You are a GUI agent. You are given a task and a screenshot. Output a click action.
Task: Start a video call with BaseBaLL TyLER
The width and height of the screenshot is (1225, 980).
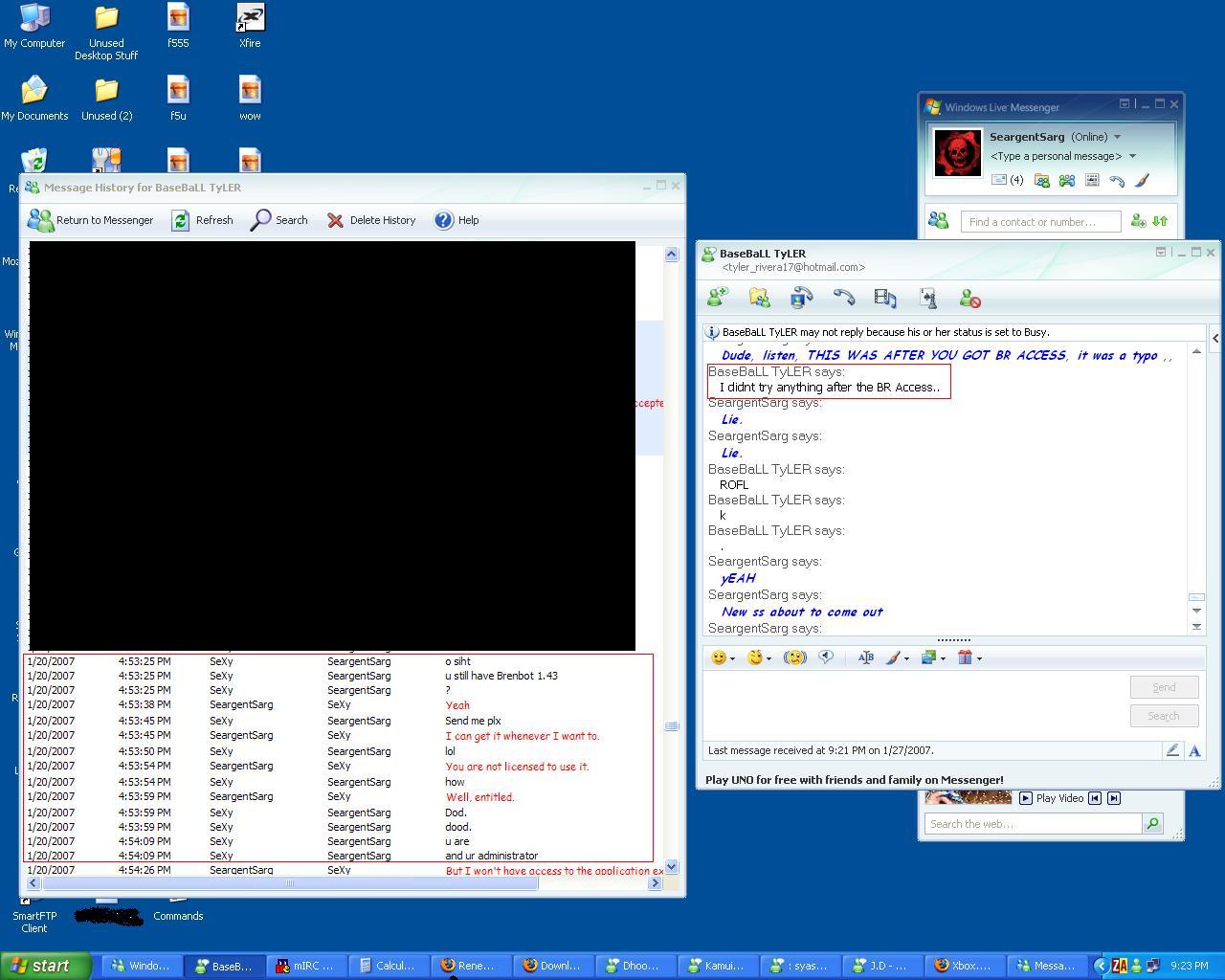[x=801, y=299]
